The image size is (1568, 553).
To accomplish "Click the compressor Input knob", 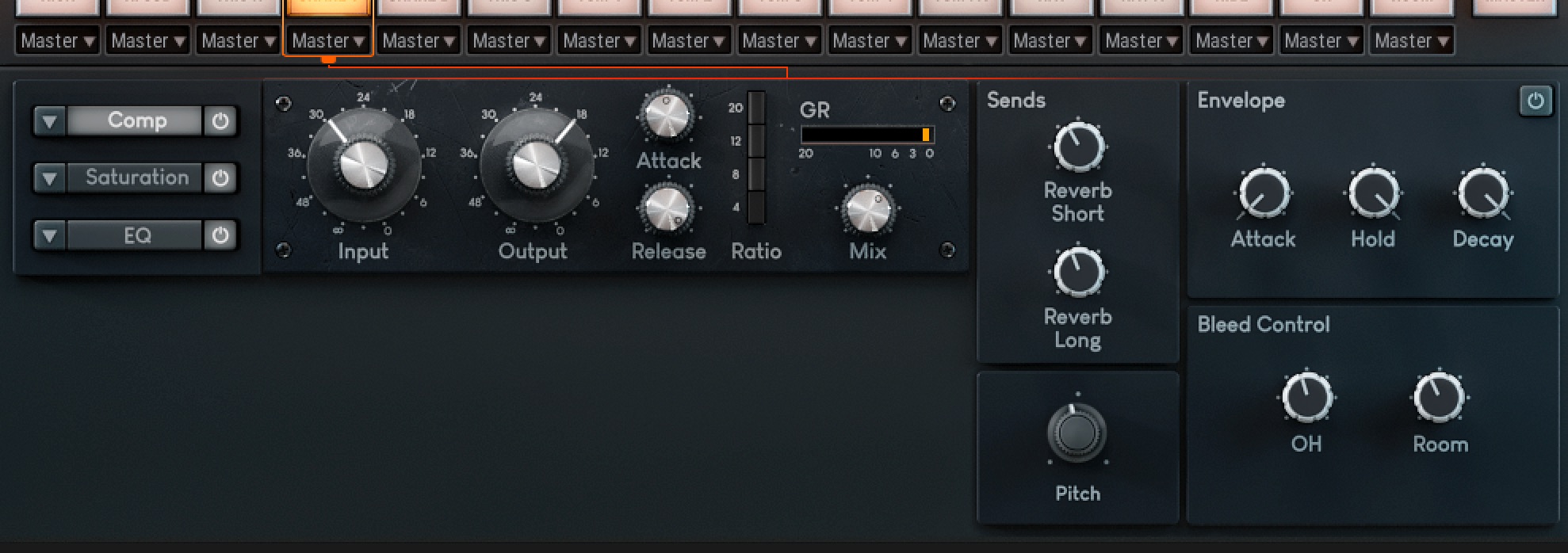I will coord(364,165).
